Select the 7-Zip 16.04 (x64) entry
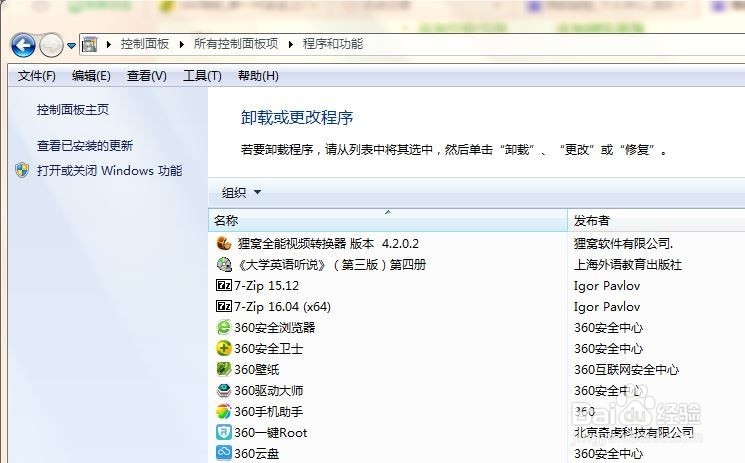This screenshot has height=463, width=745. (282, 307)
